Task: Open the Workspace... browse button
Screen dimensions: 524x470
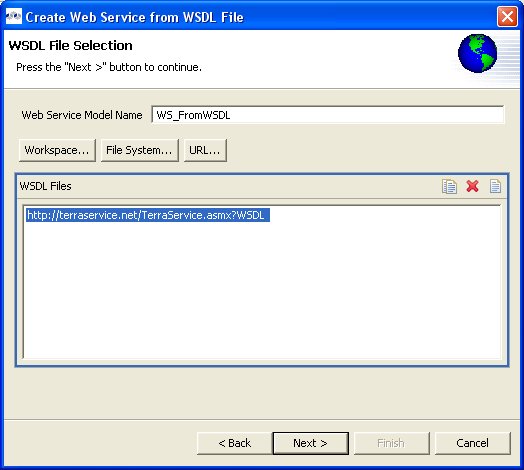Action: pyautogui.click(x=57, y=150)
